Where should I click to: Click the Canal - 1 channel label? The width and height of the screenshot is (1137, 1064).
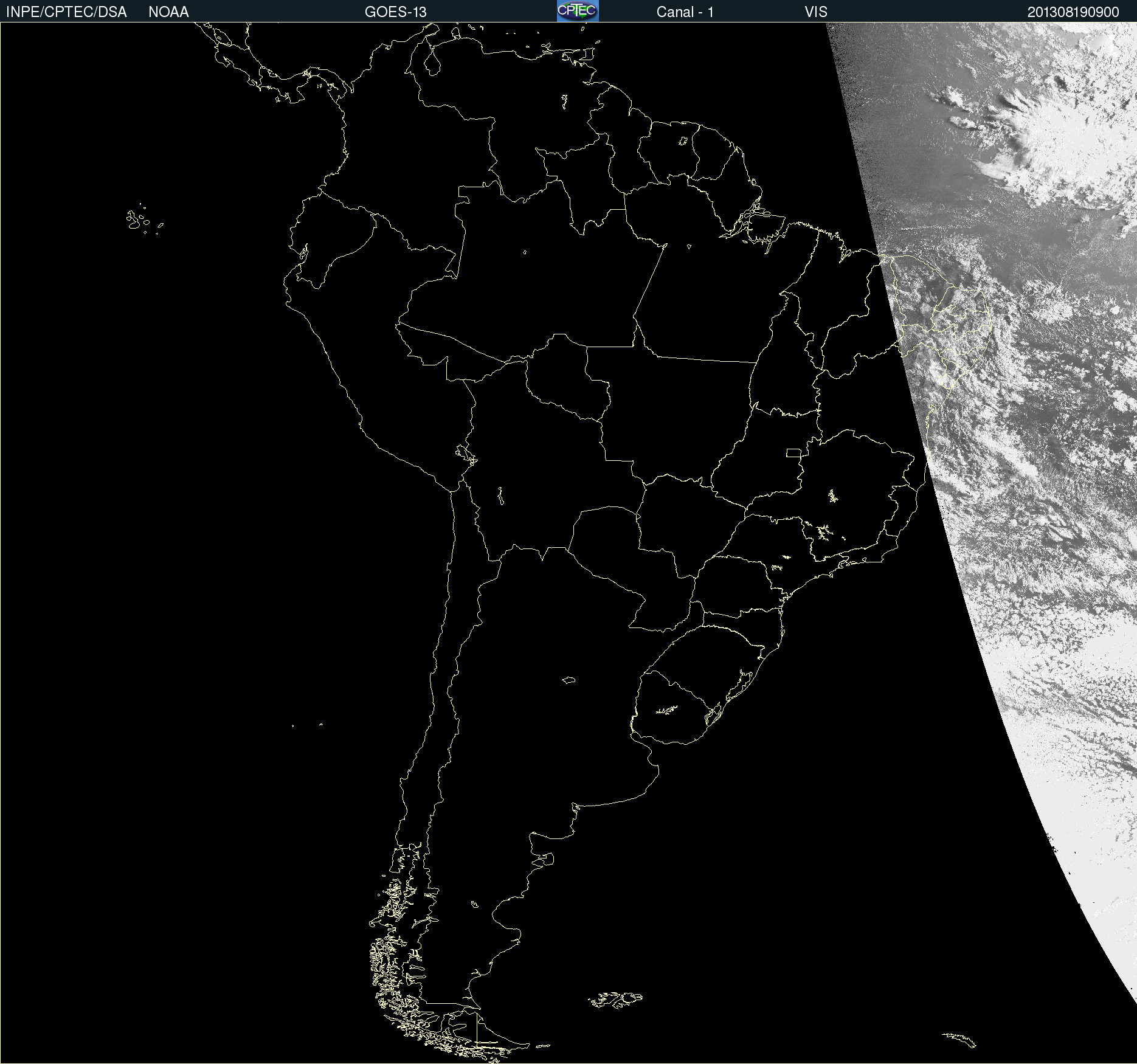point(685,12)
